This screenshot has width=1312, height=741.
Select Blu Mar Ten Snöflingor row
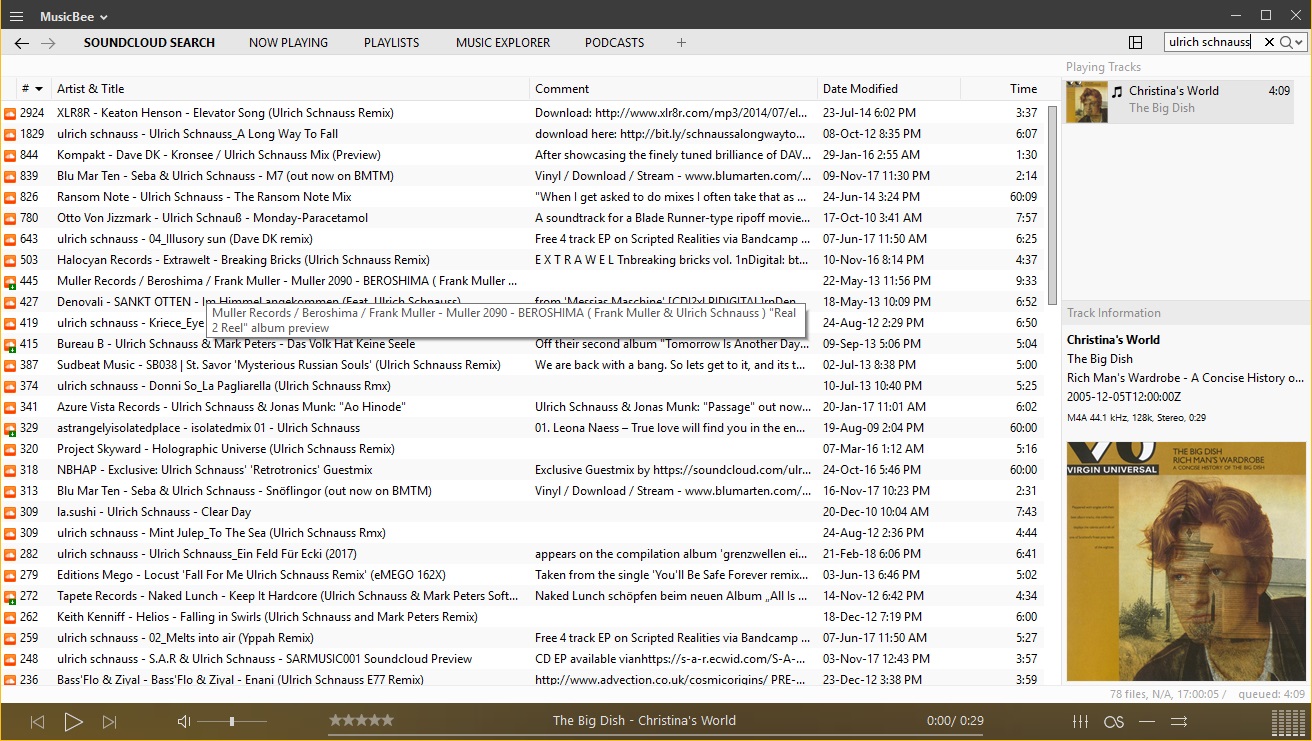coord(521,491)
